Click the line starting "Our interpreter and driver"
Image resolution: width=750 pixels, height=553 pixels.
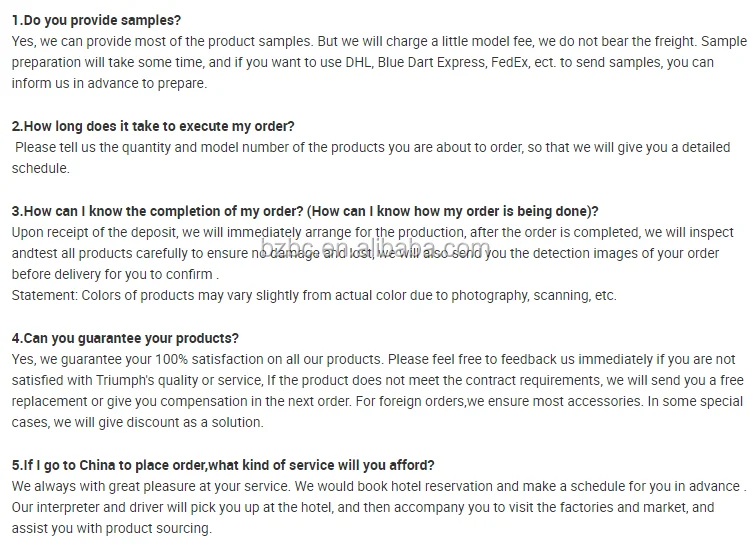point(363,507)
